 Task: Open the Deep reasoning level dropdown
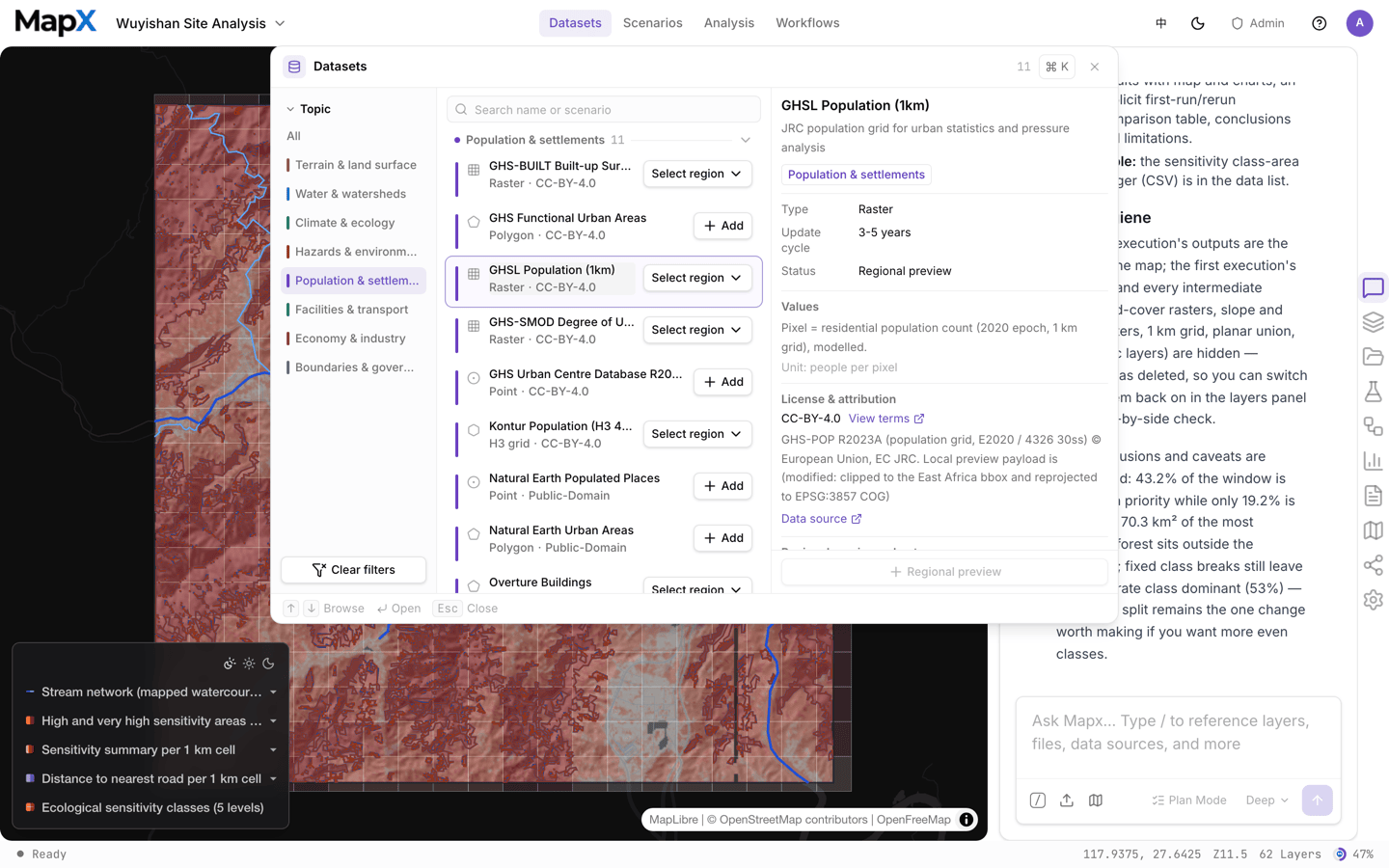click(x=1267, y=800)
